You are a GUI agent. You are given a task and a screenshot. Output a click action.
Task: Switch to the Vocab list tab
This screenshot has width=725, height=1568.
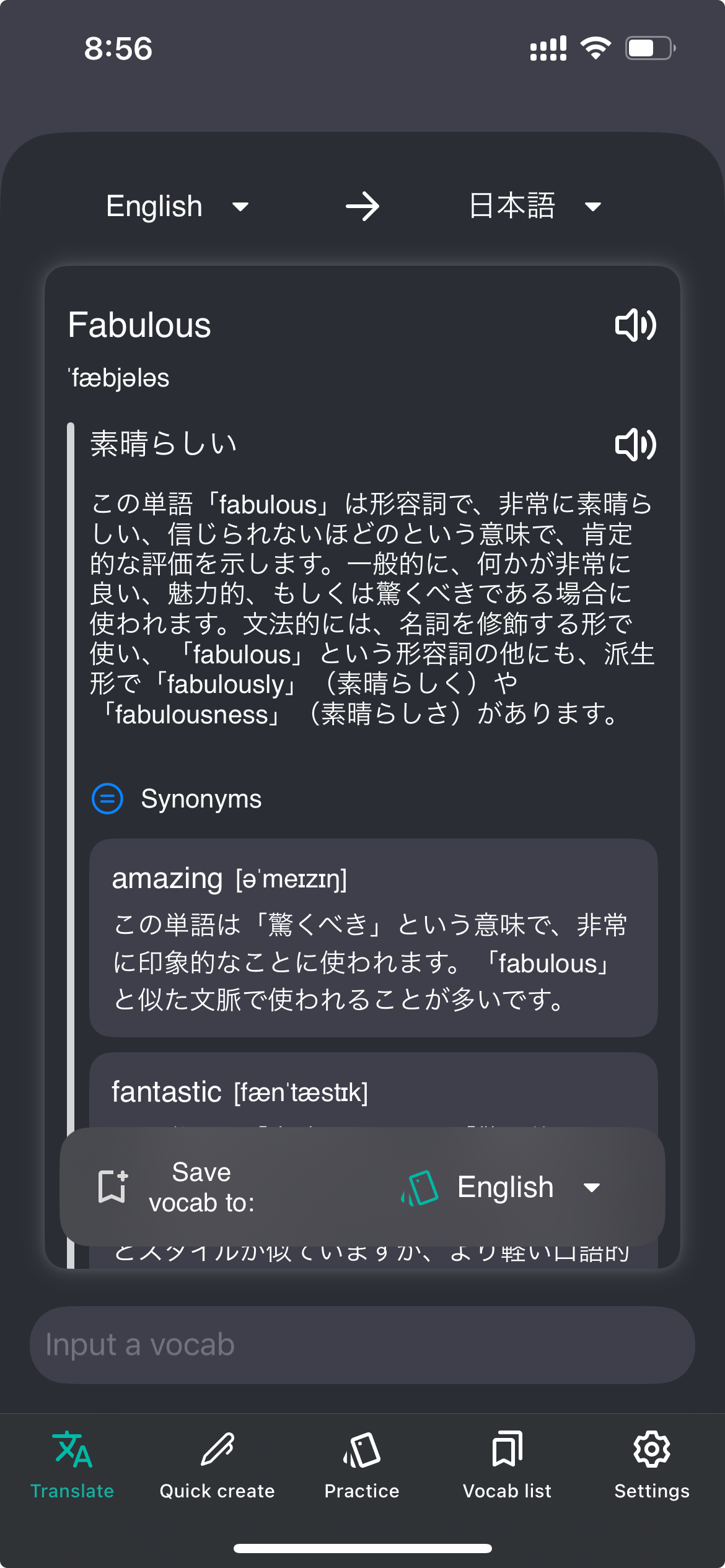507,1465
